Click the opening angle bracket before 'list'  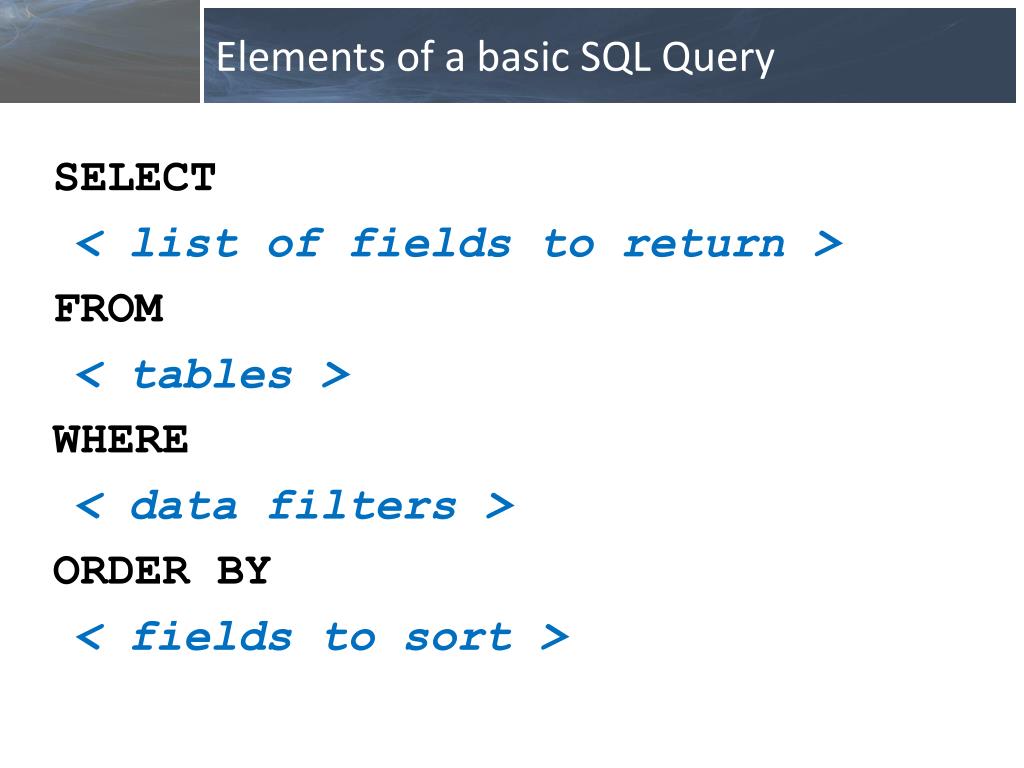(x=89, y=245)
